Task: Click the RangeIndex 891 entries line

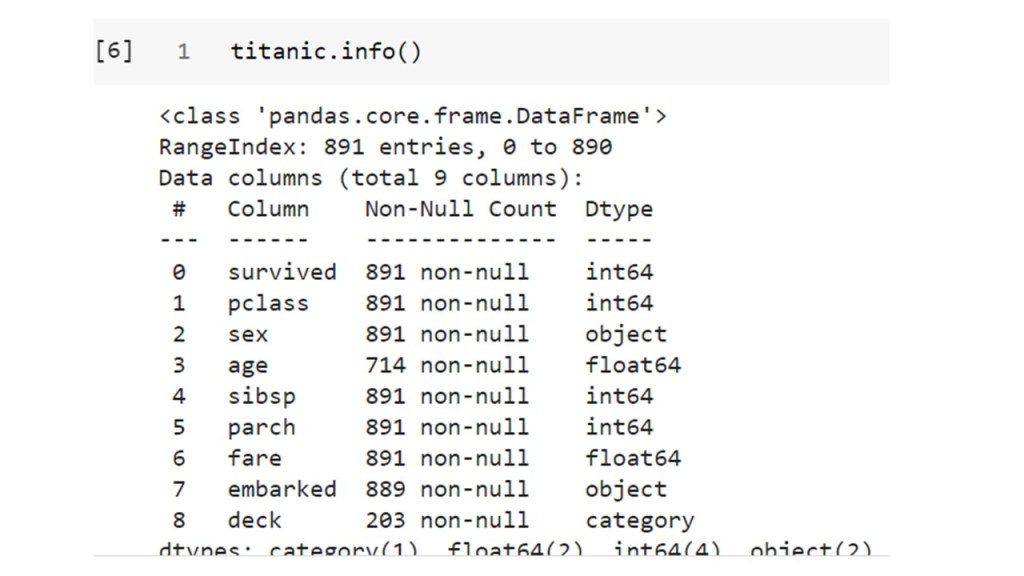Action: pyautogui.click(x=385, y=148)
